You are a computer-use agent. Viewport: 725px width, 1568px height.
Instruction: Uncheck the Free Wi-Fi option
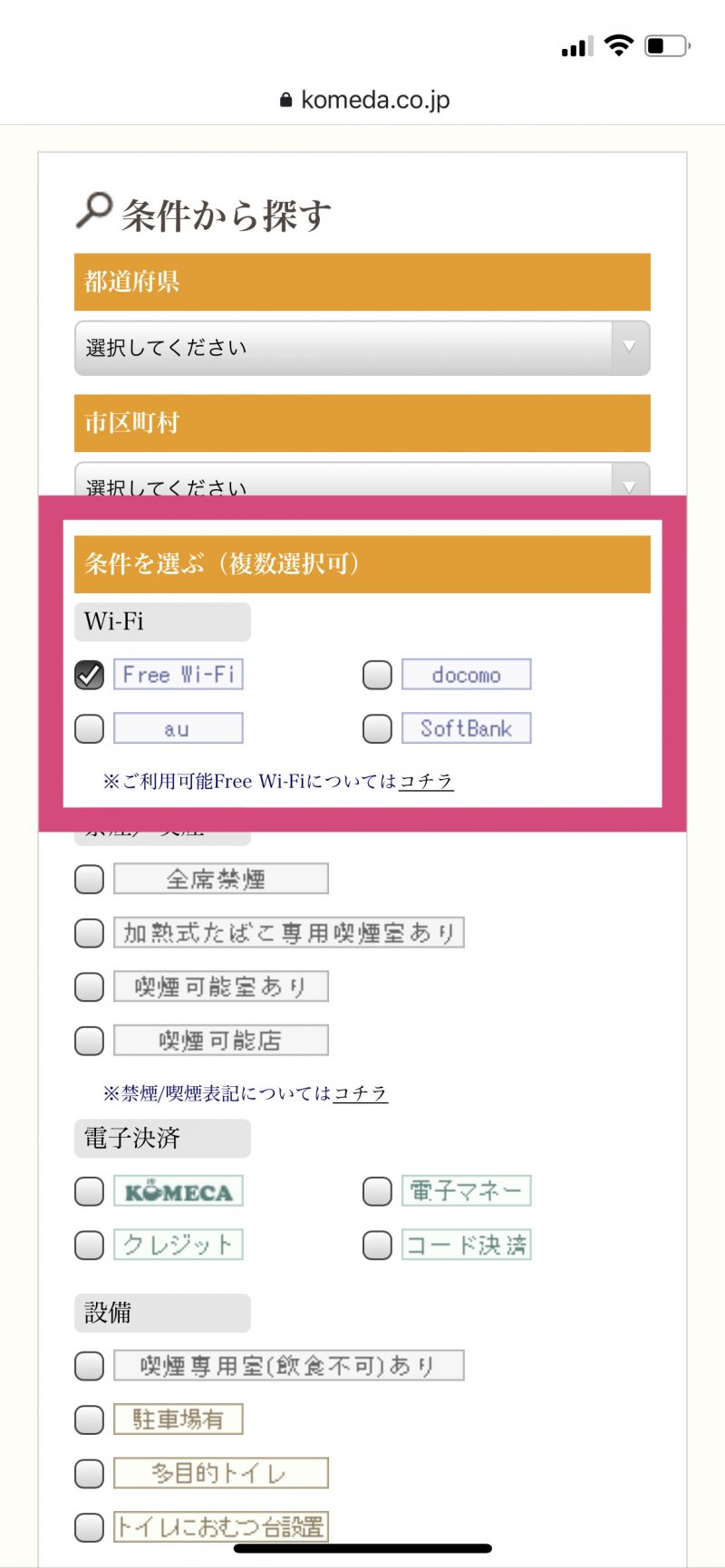(x=88, y=674)
